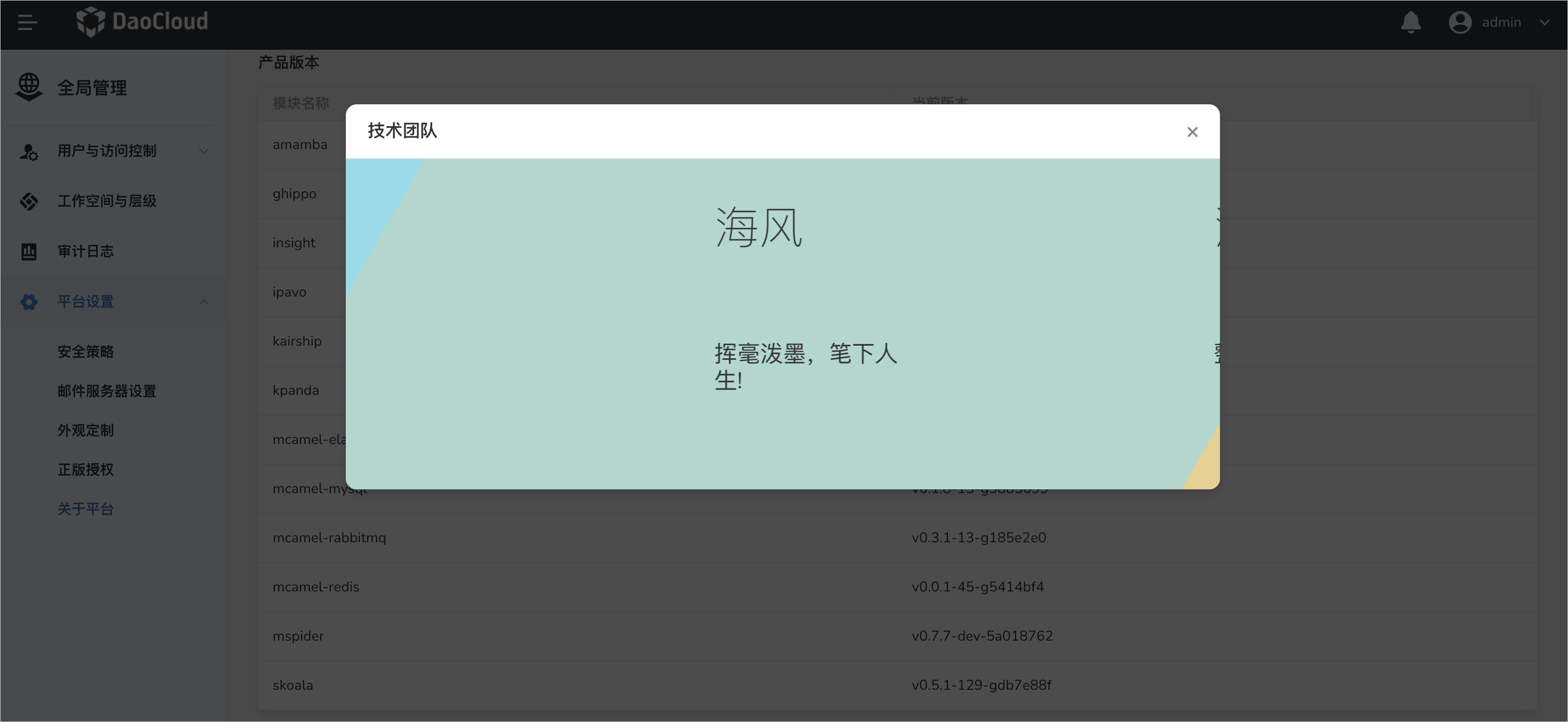Click version v0.0.1-45-g5414bf4

977,587
